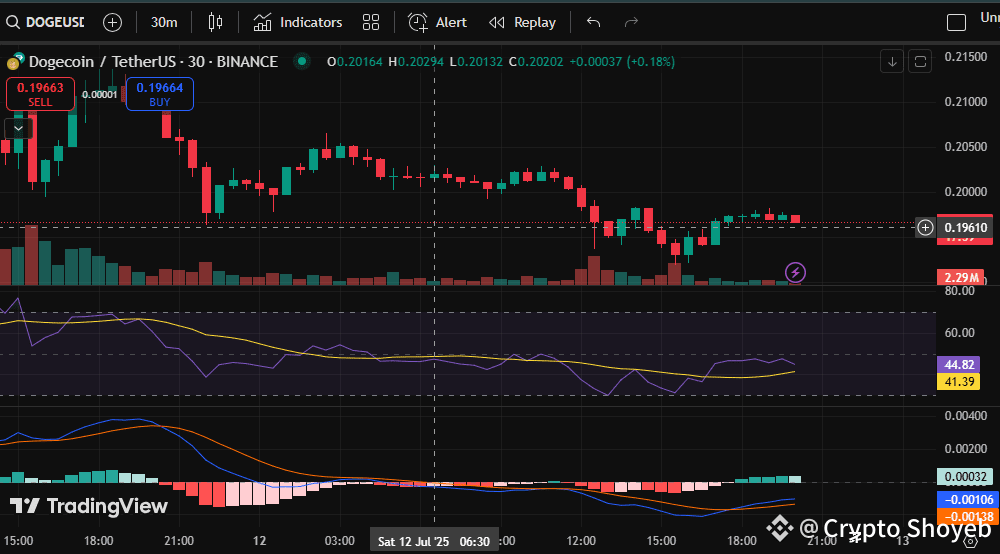Viewport: 1000px width, 554px height.
Task: Click the red 0.19663 SELL button
Action: click(40, 94)
